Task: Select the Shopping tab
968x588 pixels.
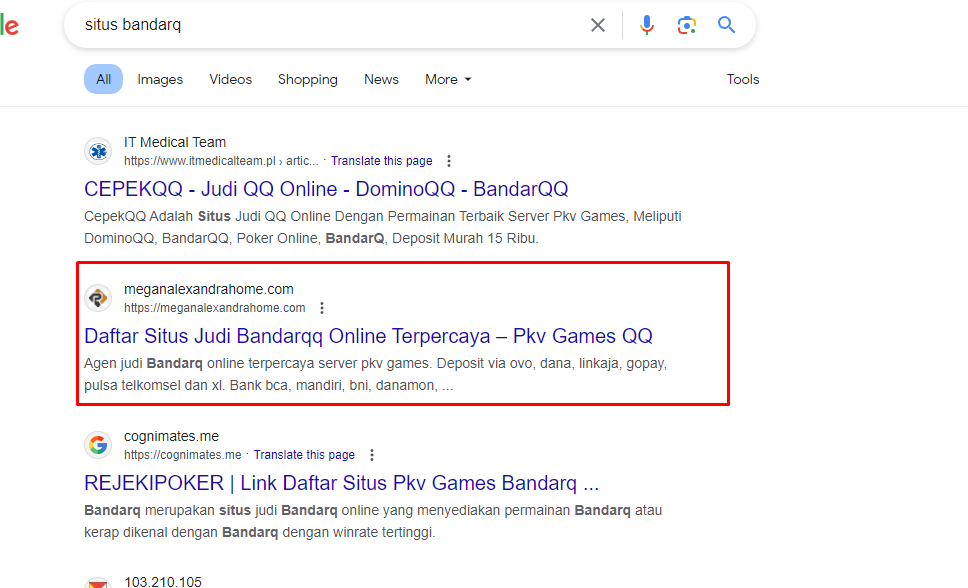Action: pyautogui.click(x=307, y=79)
